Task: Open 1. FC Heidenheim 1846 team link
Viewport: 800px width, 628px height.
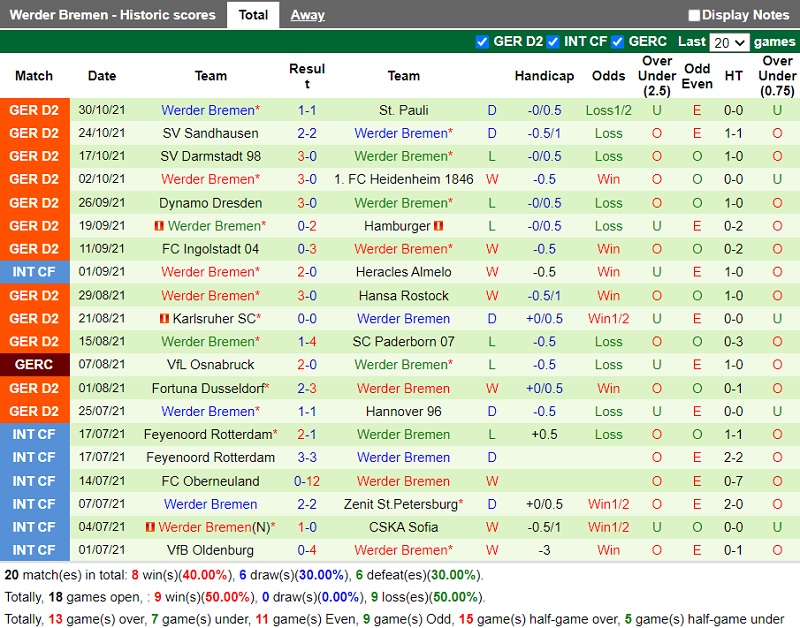Action: (x=404, y=179)
